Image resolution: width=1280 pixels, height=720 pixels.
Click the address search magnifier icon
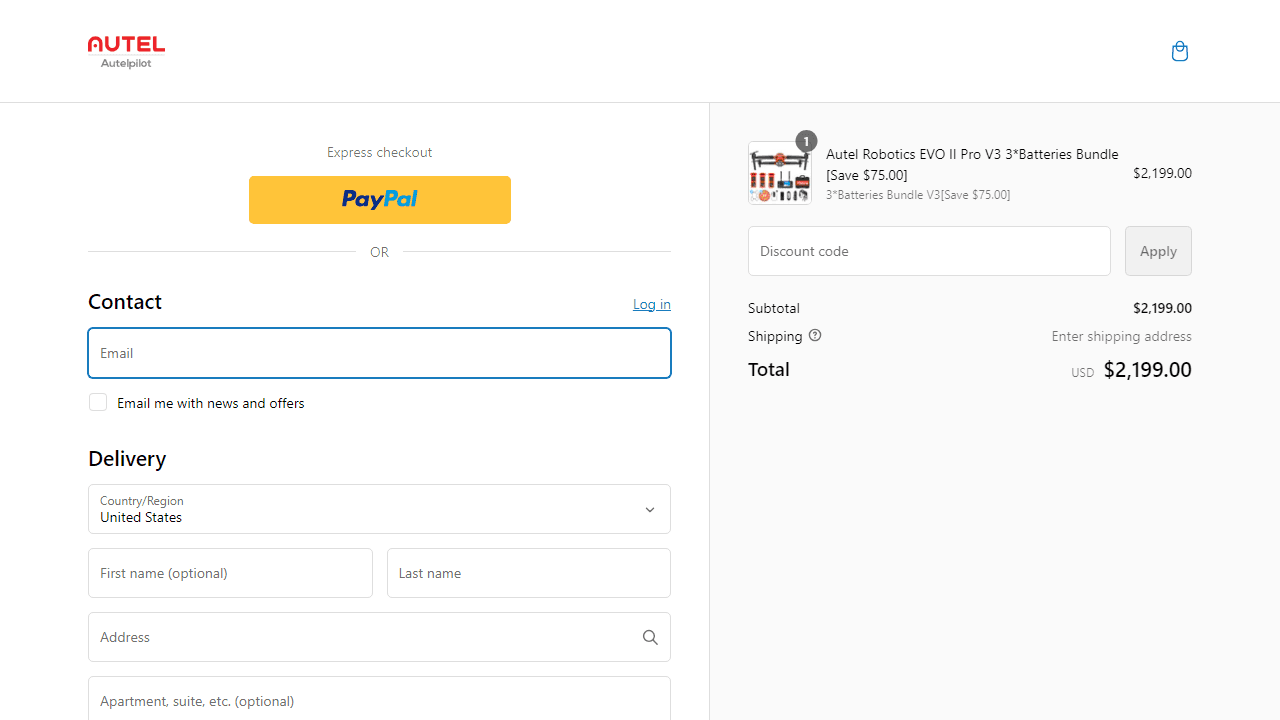pyautogui.click(x=650, y=637)
